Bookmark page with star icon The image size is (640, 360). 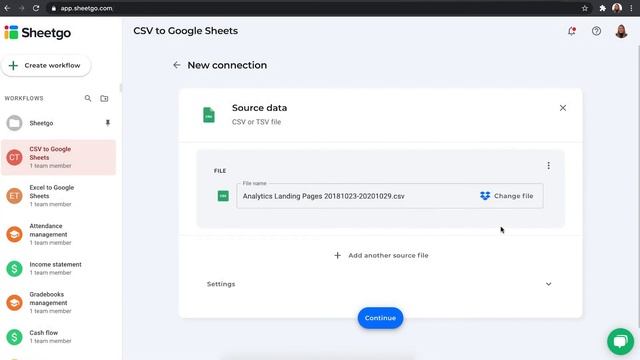pyautogui.click(x=584, y=8)
